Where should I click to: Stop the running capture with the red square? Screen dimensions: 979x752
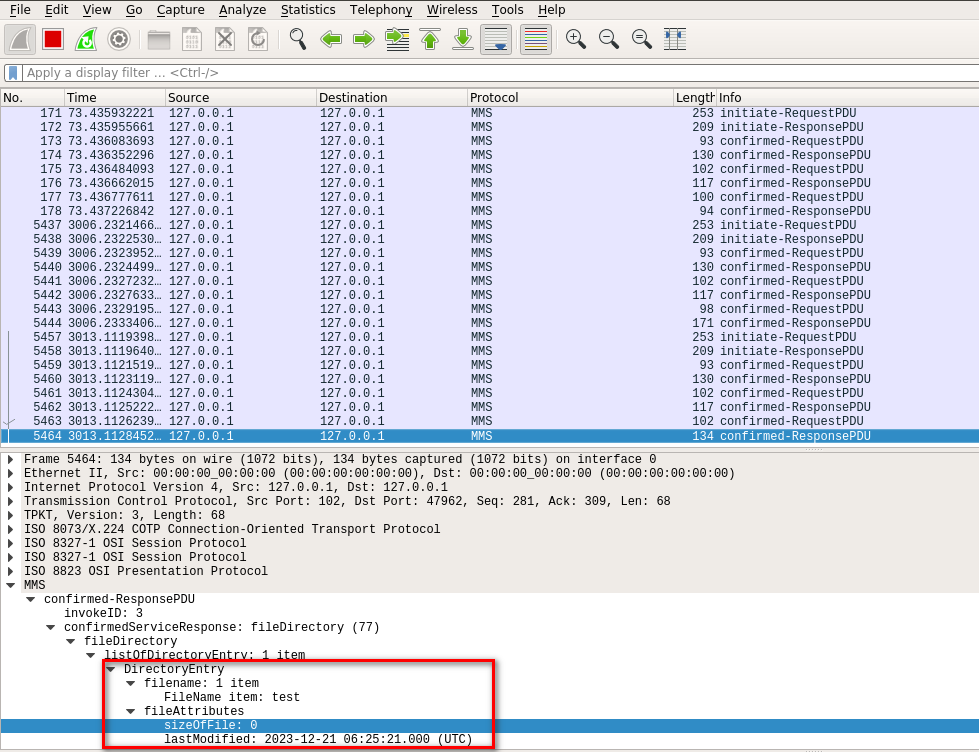[x=53, y=39]
